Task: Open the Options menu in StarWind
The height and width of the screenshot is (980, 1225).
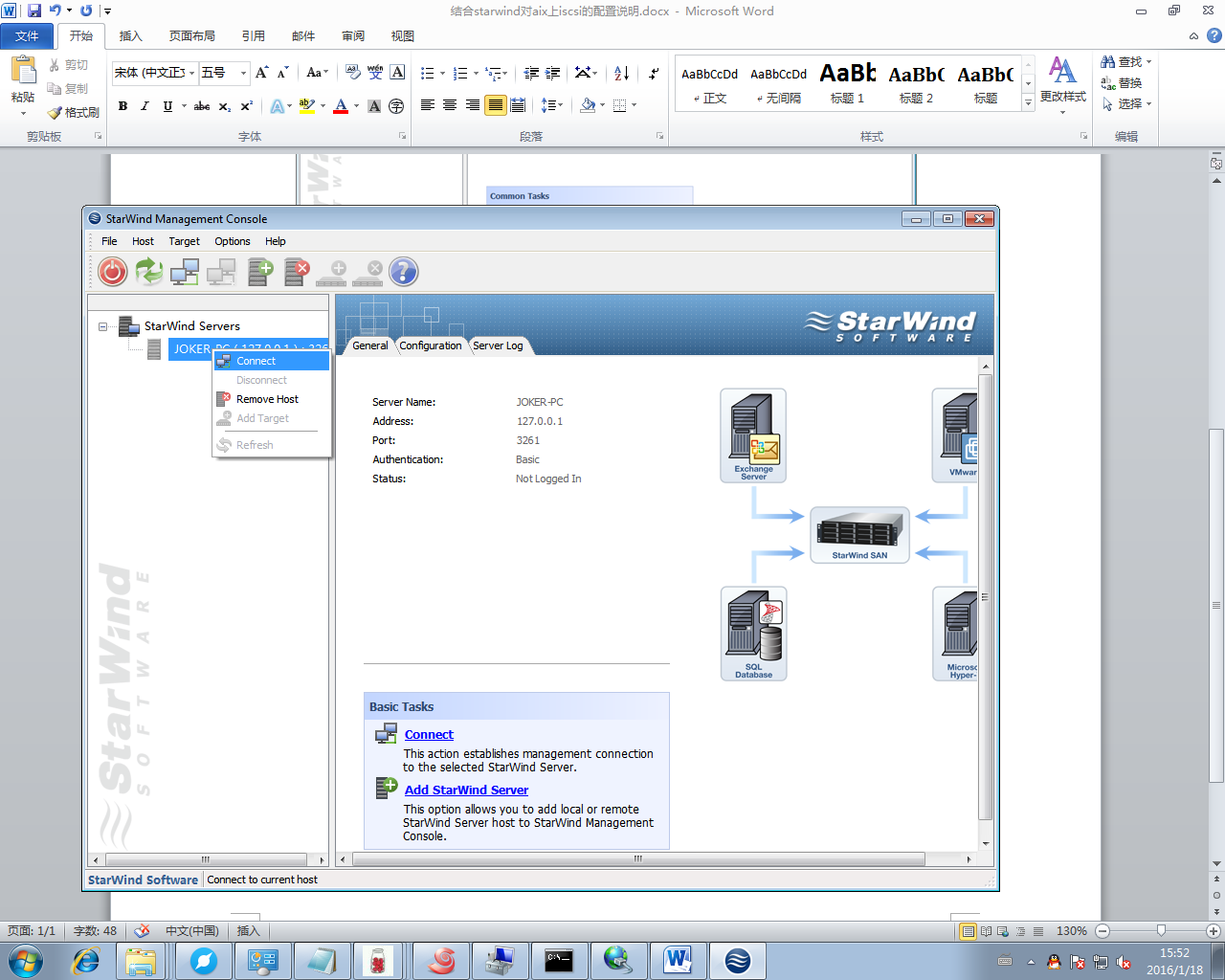Action: [233, 241]
